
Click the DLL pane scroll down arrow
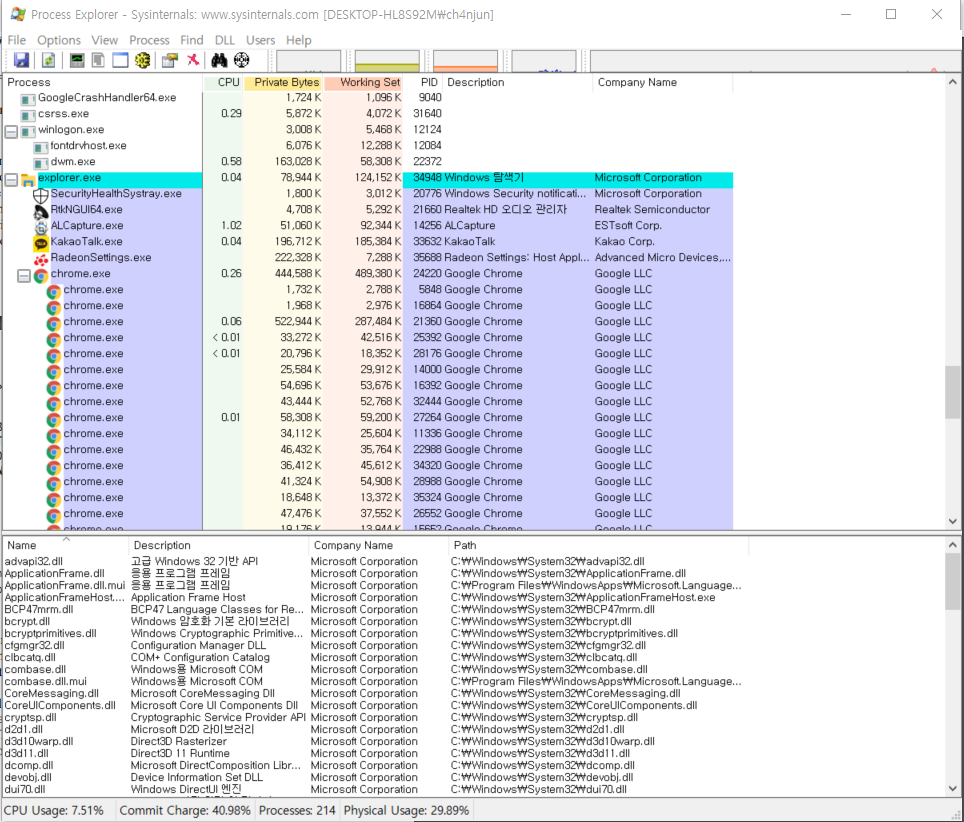pyautogui.click(x=953, y=788)
